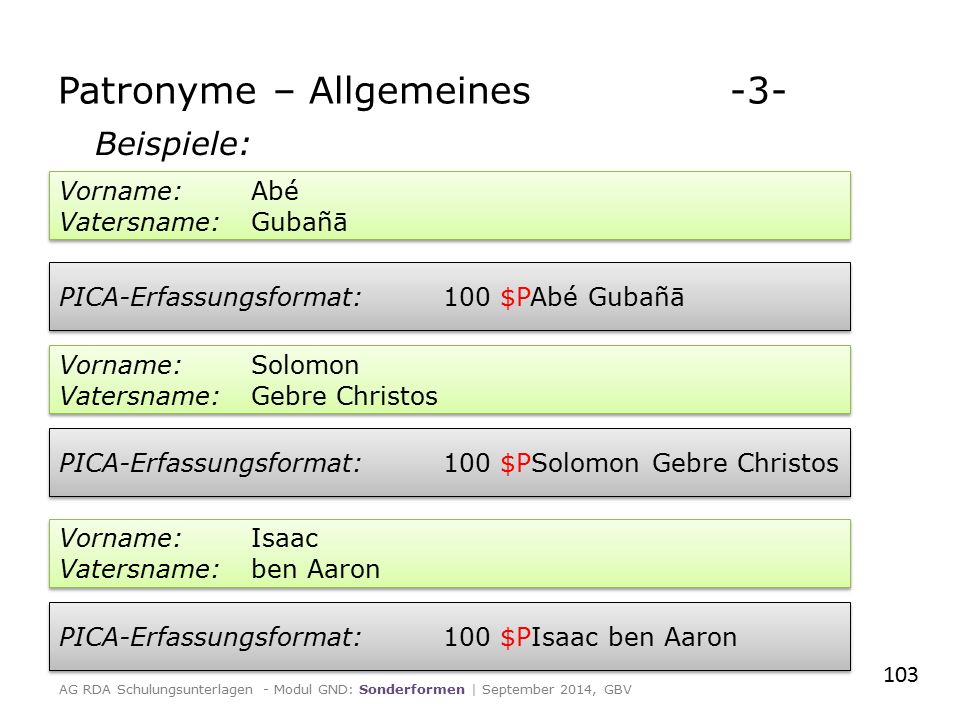Image resolution: width=960 pixels, height=720 pixels.
Task: Click the Beispiele: subheading
Action: [173, 144]
